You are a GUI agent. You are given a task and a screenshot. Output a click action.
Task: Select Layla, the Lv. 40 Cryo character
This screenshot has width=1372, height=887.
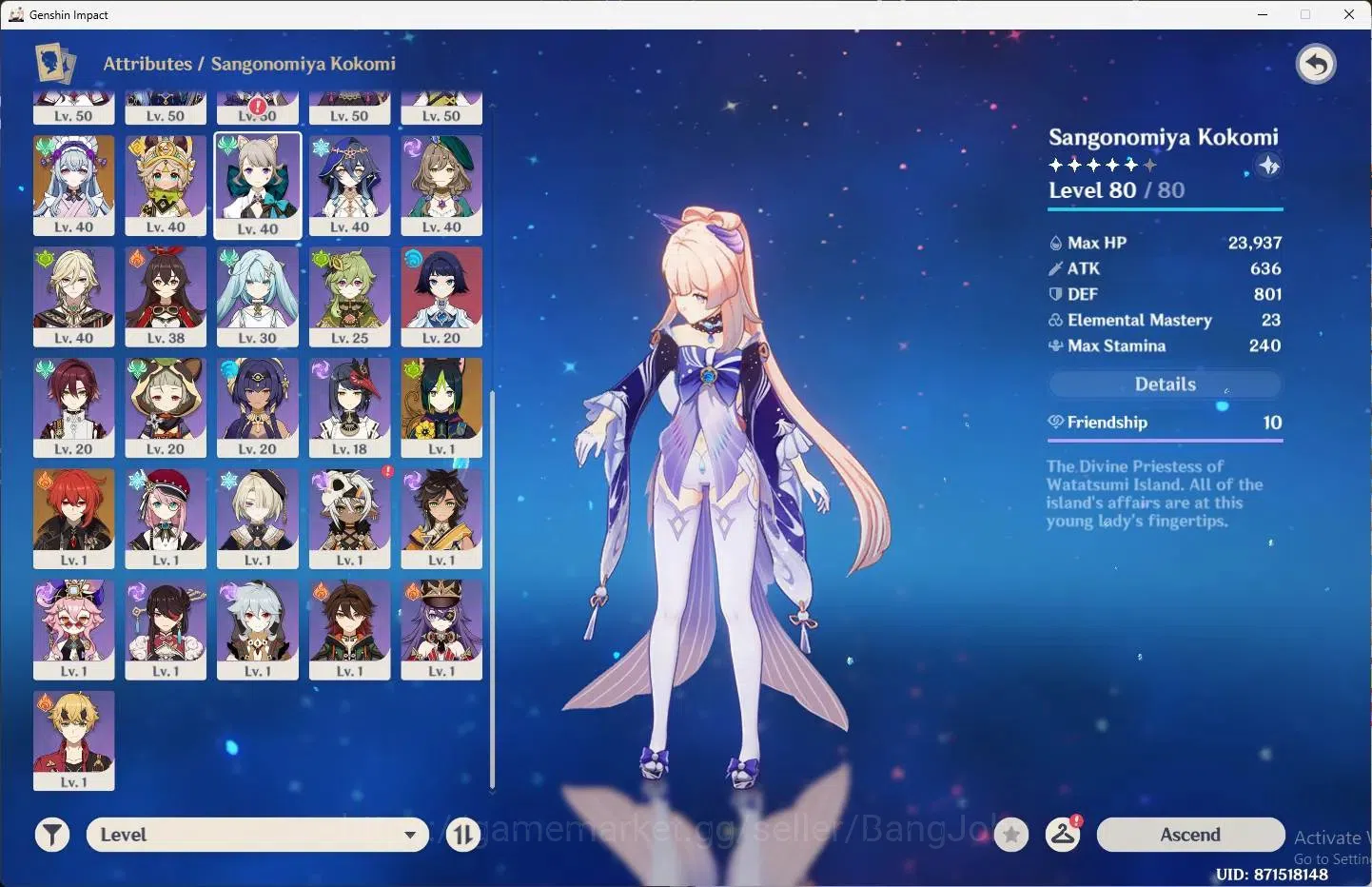(x=349, y=186)
